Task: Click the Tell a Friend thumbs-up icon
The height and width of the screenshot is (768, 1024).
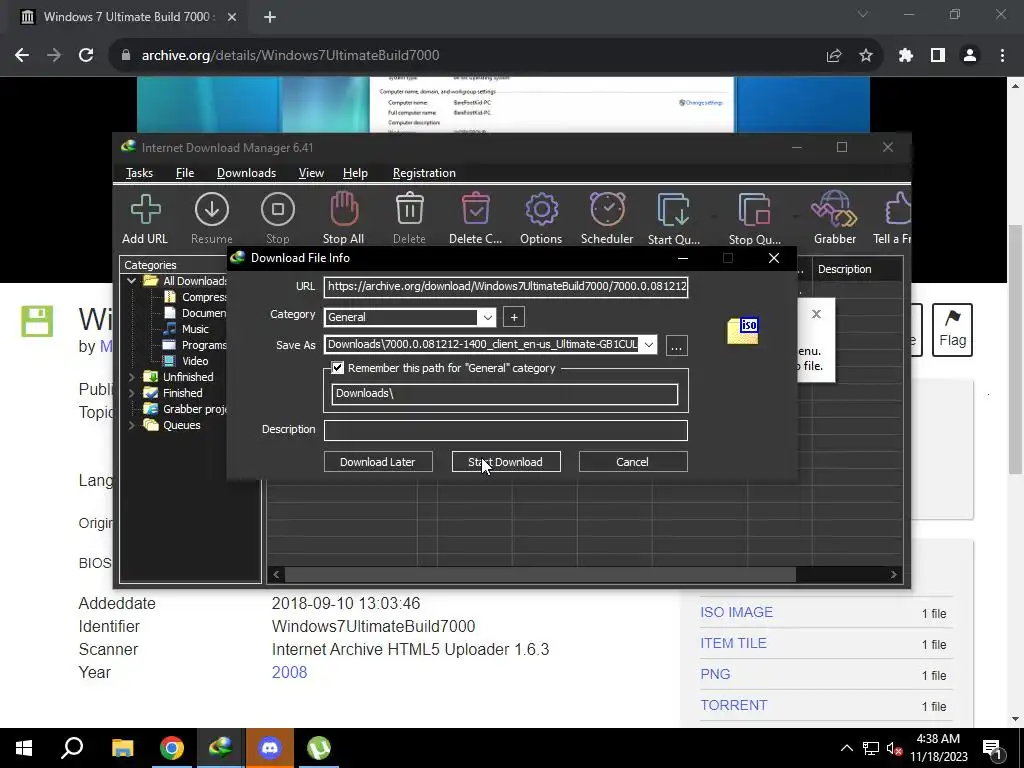Action: 898,209
